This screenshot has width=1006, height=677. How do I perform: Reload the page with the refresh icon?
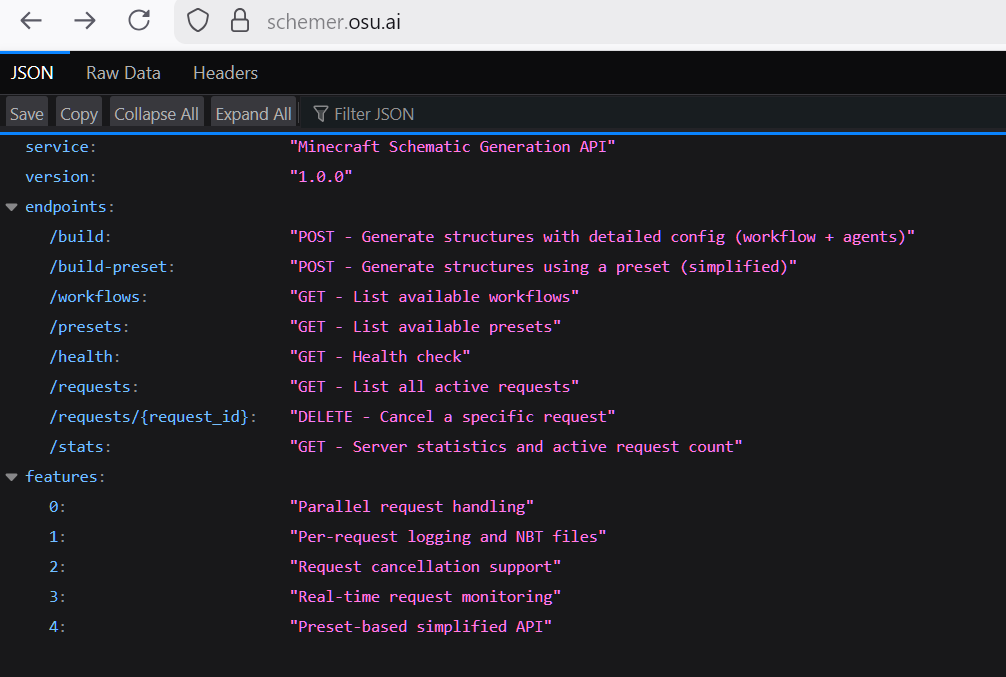[139, 21]
